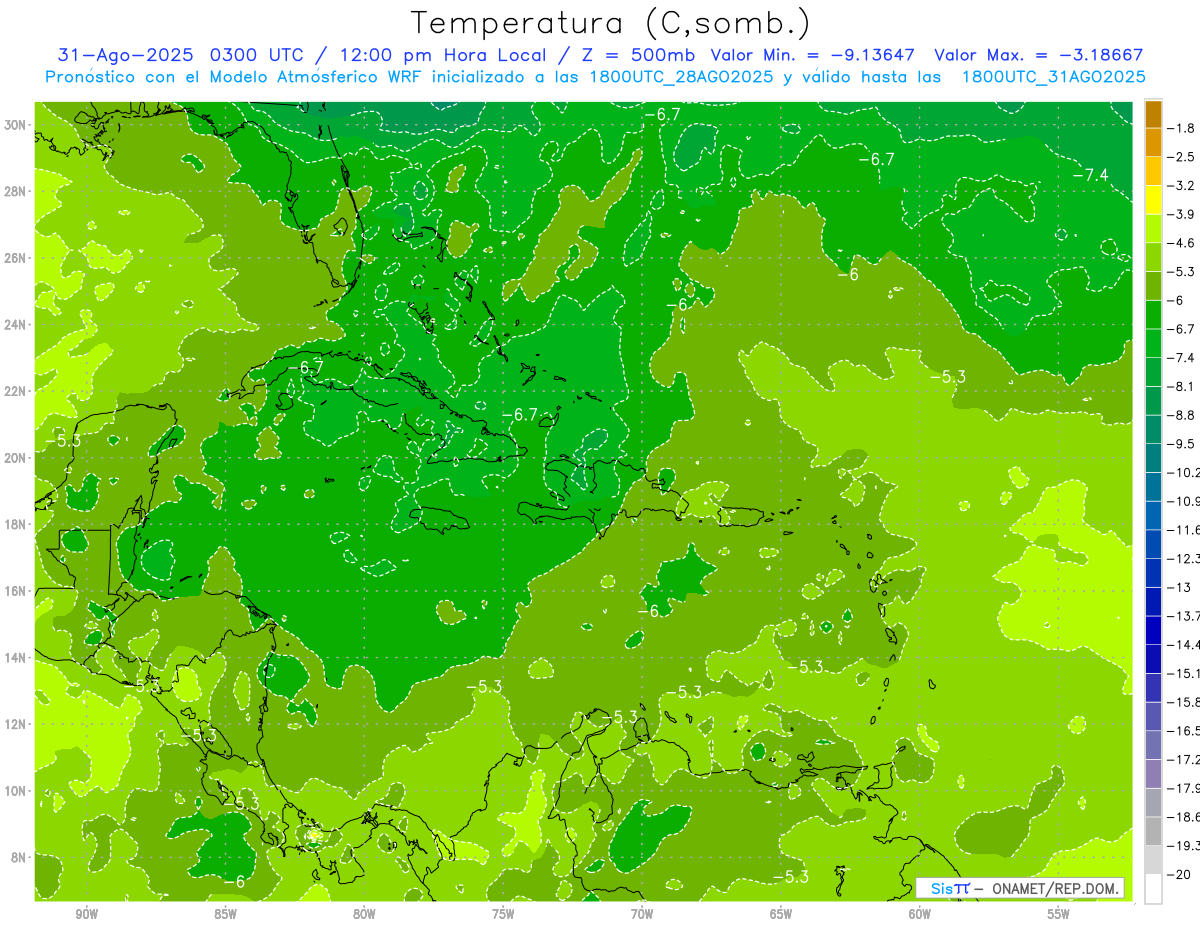1200x927 pixels.
Task: Click the "-18.6" colorbar label
Action: (1185, 817)
